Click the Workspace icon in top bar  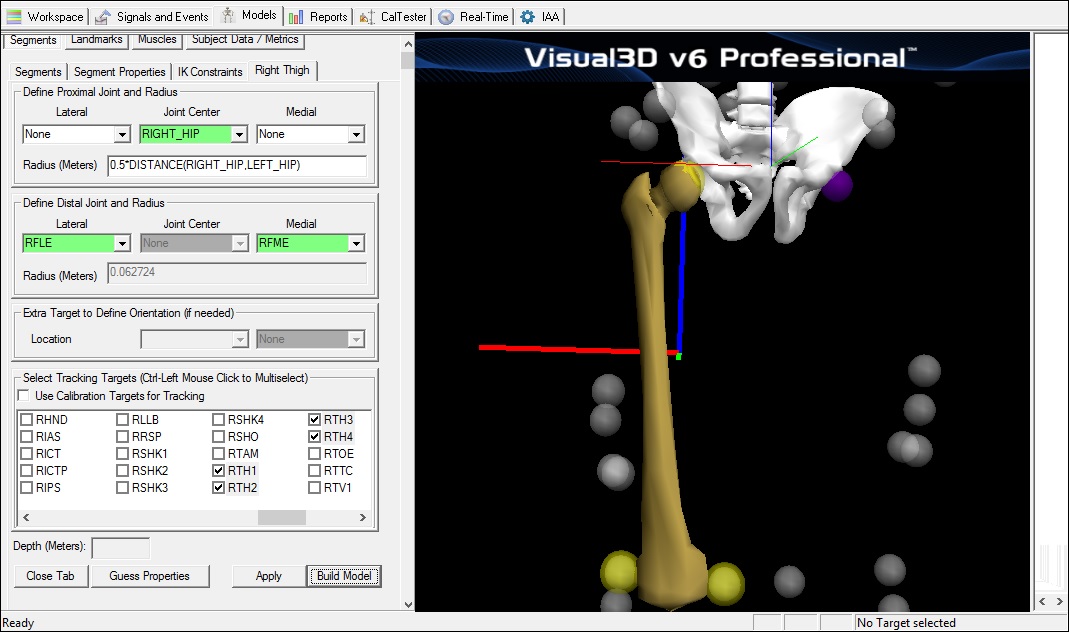tap(14, 16)
